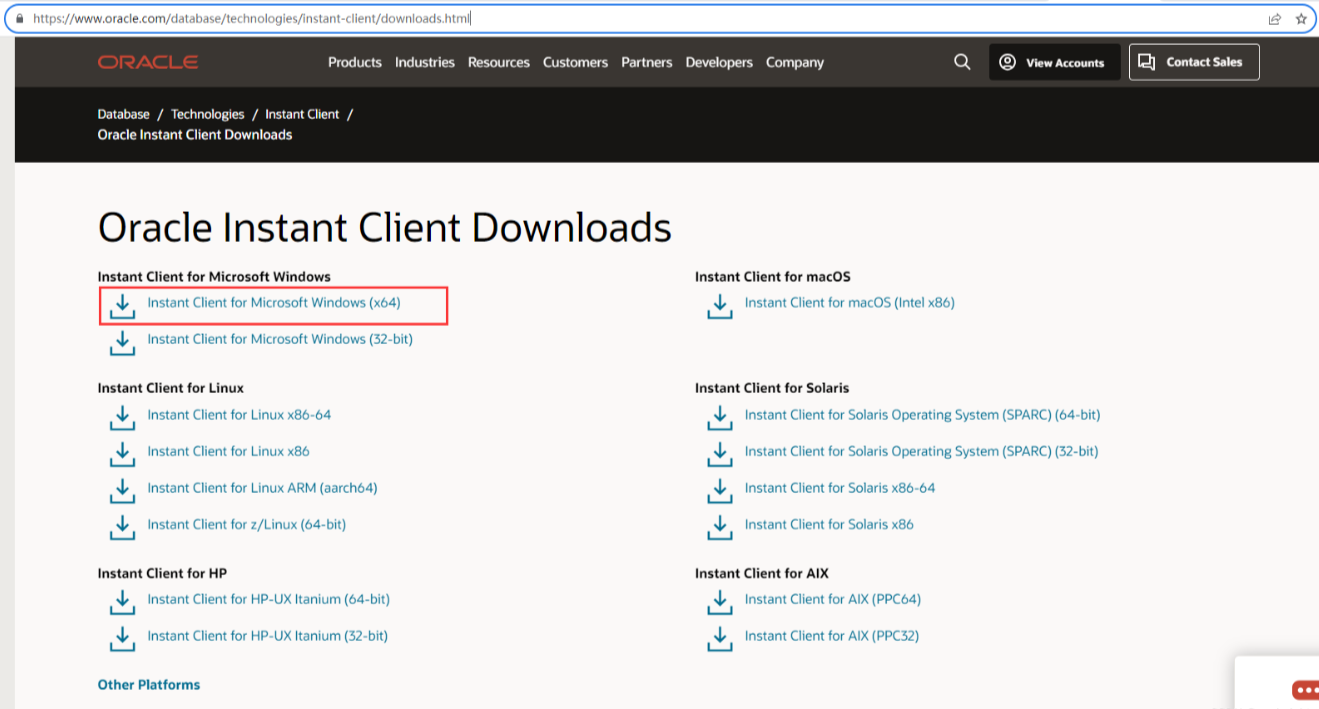Click the browser share page icon
1319x709 pixels.
(1274, 19)
